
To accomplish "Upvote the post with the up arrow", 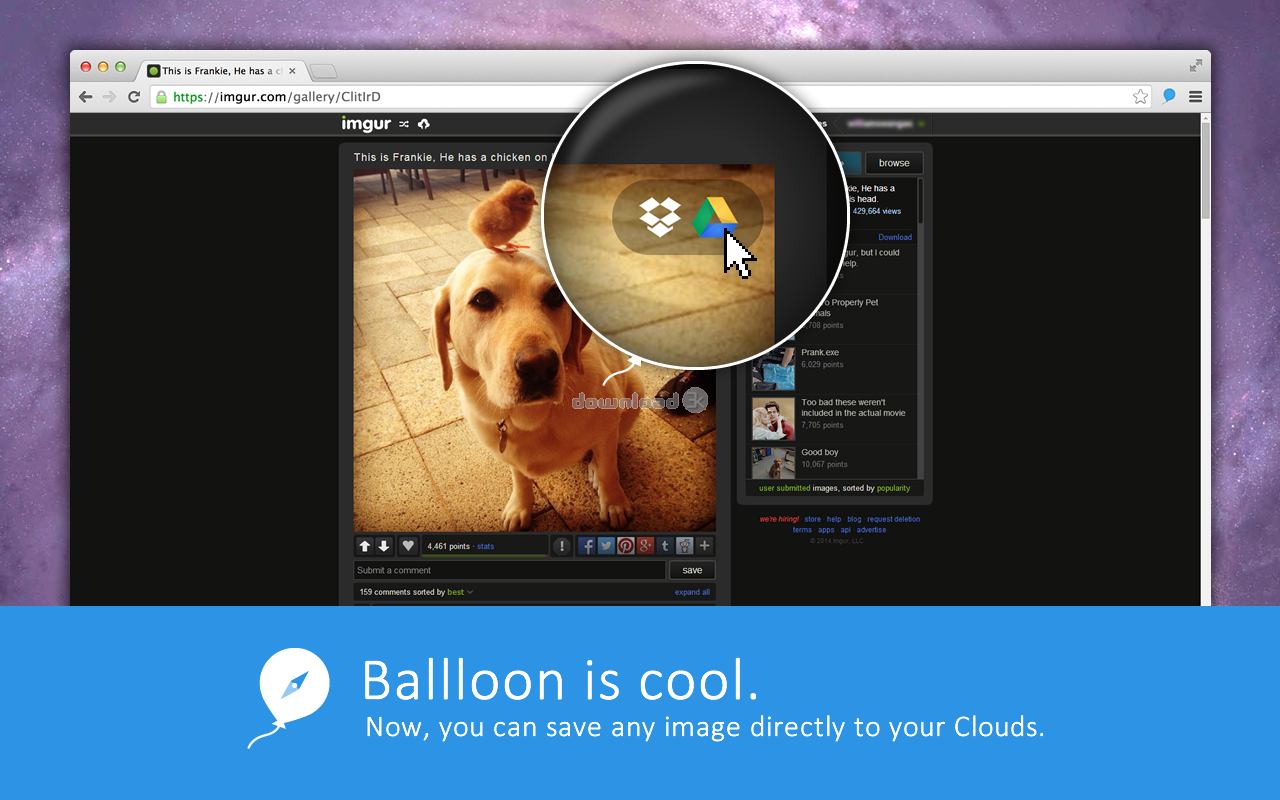I will pos(365,546).
